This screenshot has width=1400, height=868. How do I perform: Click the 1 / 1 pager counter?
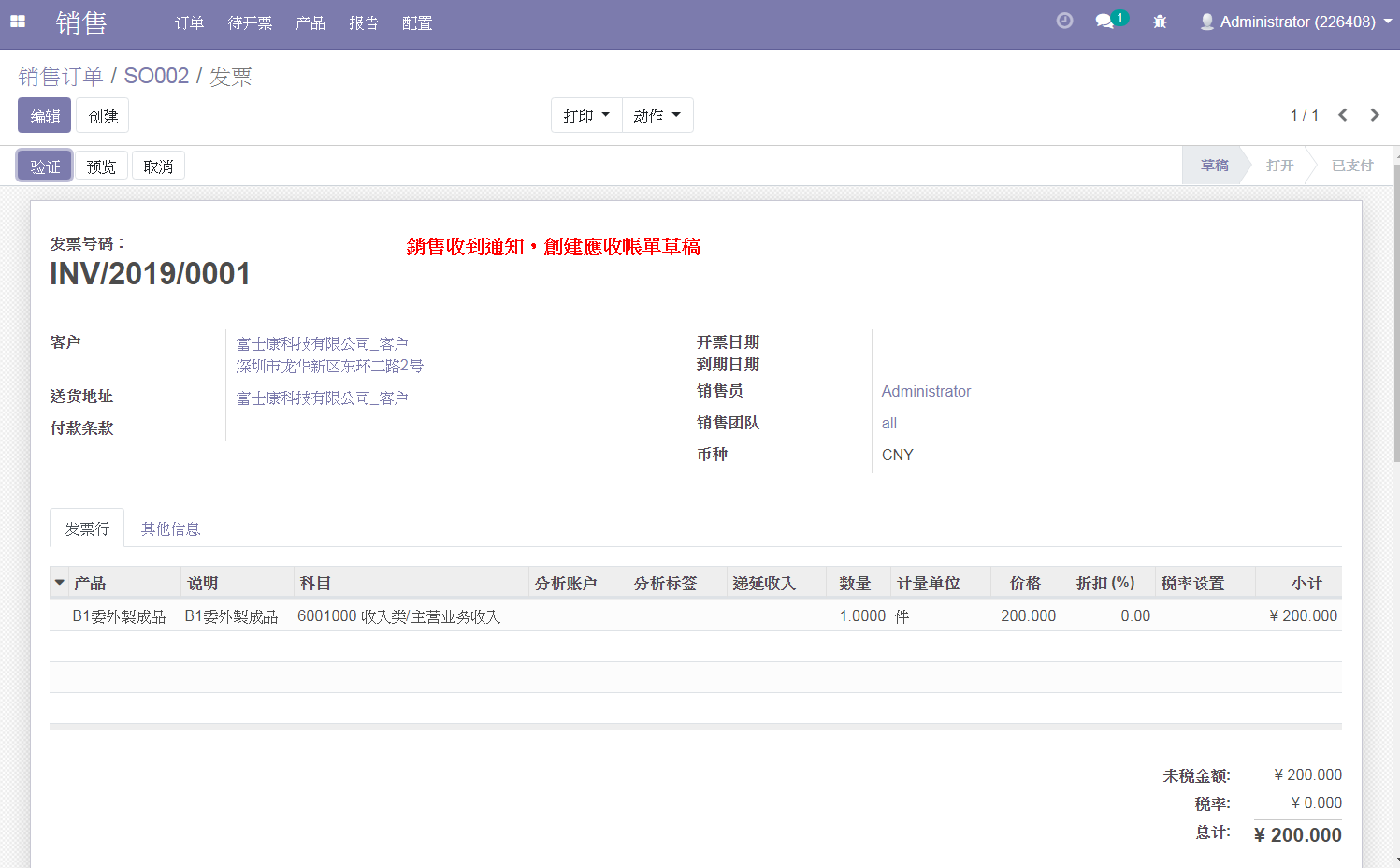(x=1305, y=115)
